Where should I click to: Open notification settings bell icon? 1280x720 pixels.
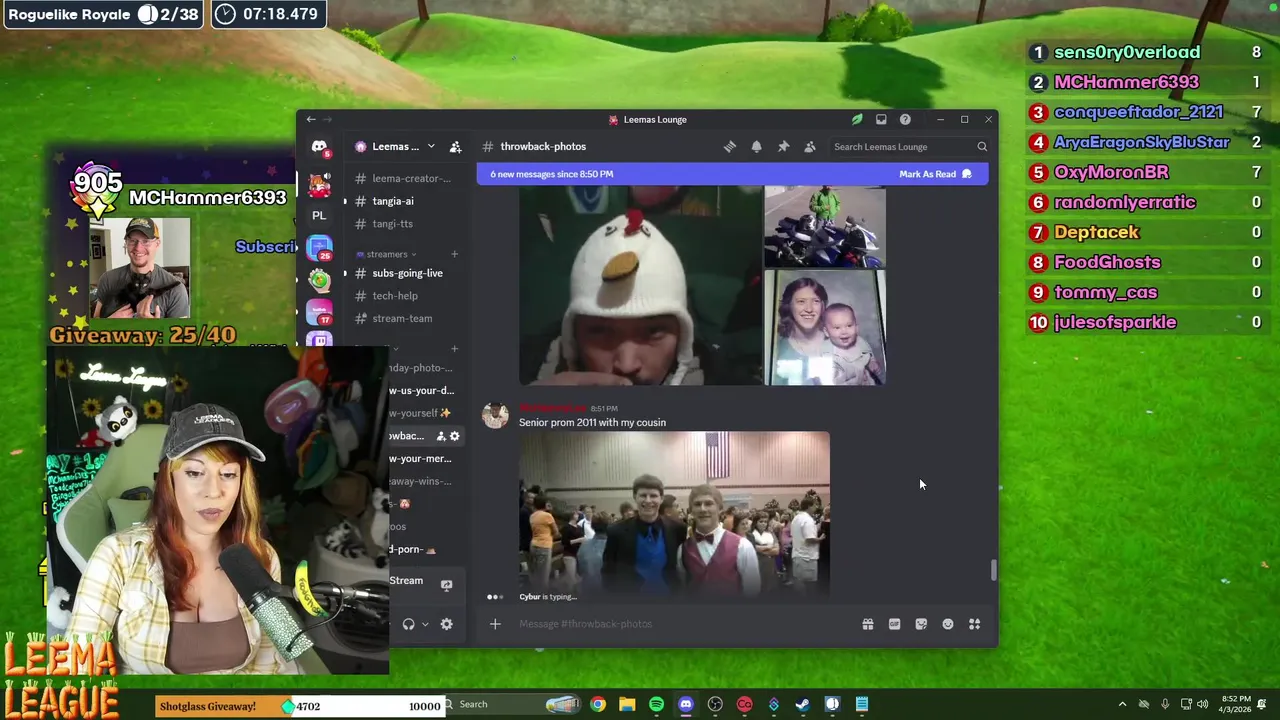pos(756,147)
